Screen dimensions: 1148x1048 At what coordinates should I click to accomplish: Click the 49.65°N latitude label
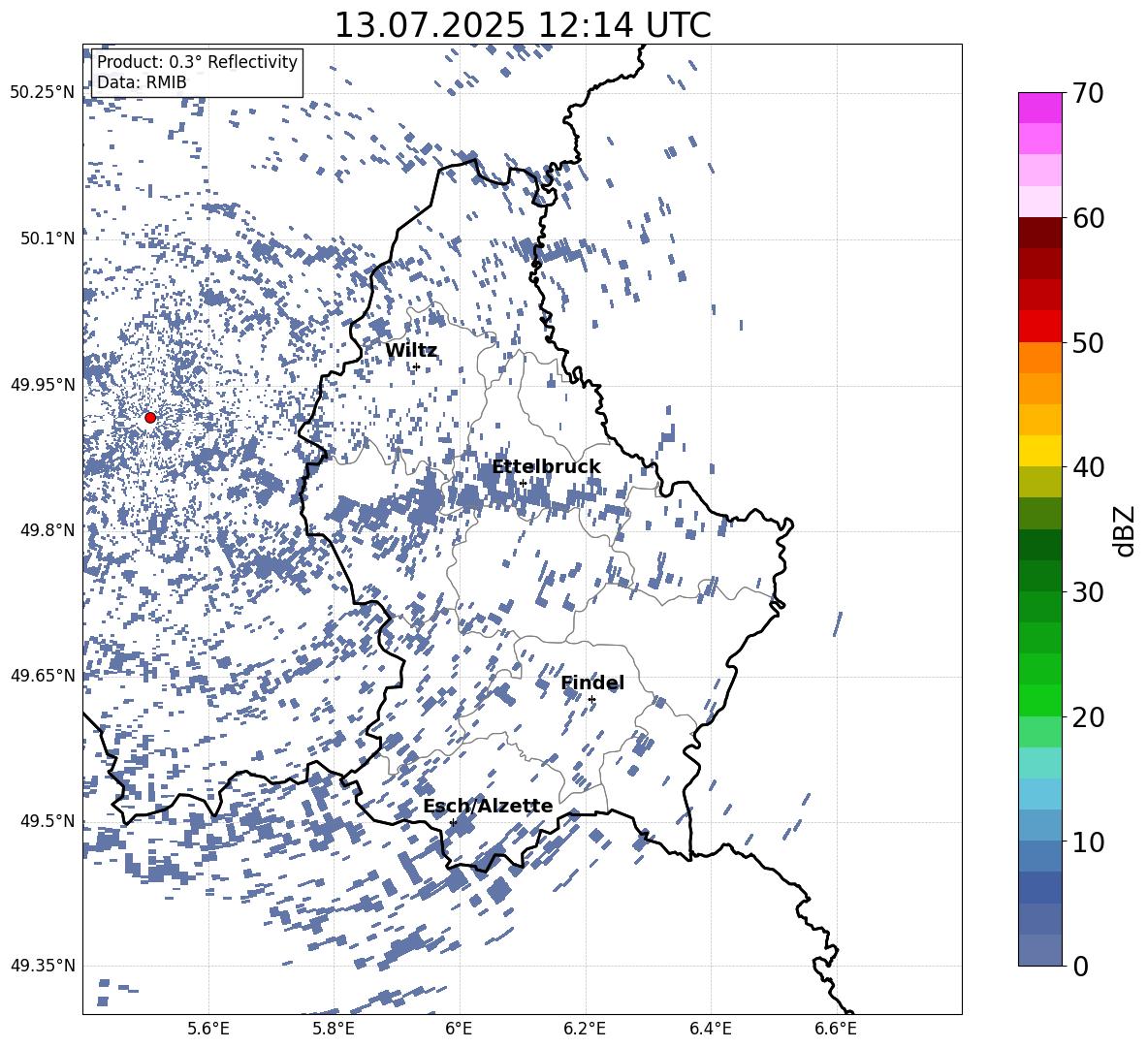click(x=43, y=676)
